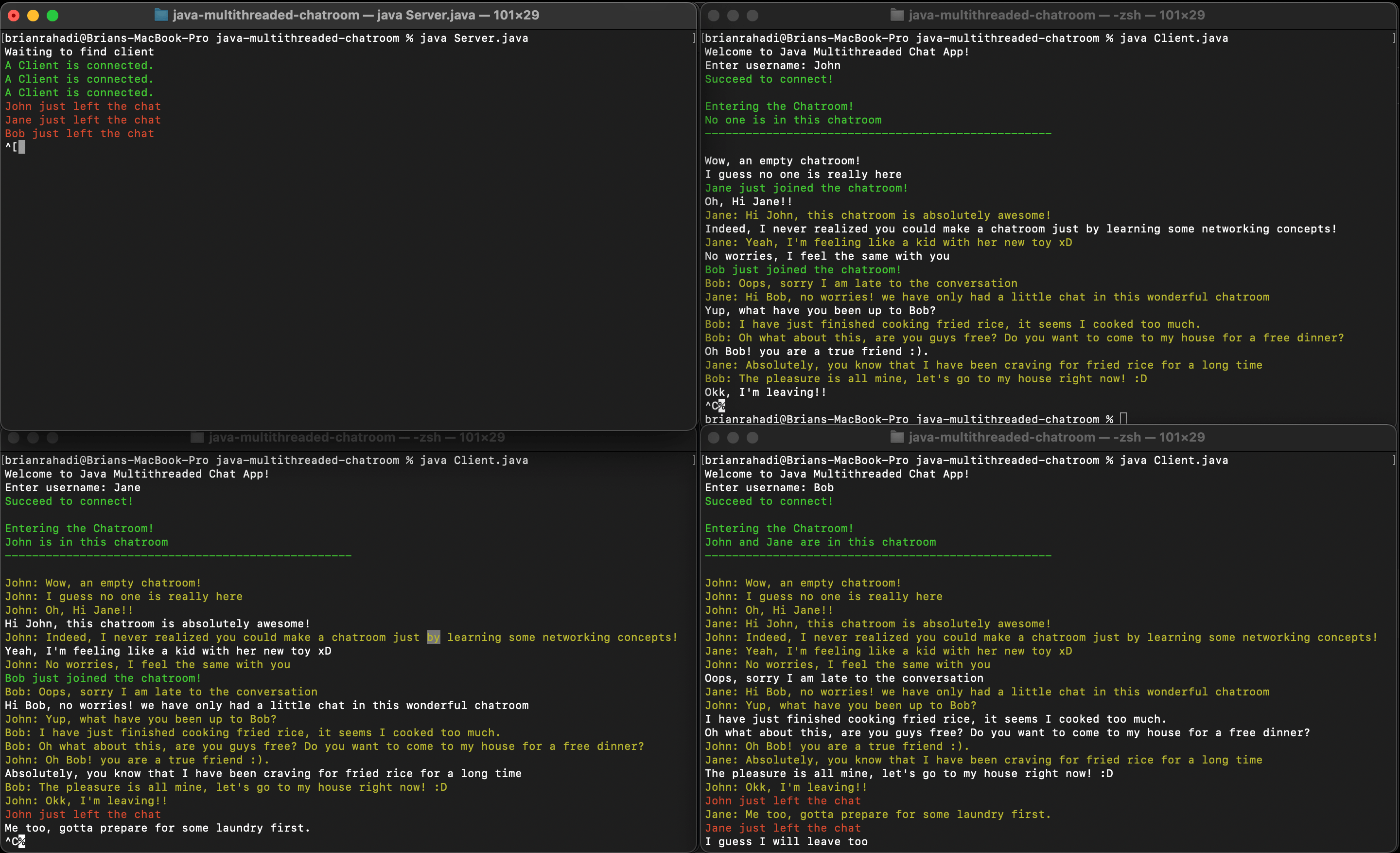
Task: Focus John's client window via its title text
Action: point(1056,16)
